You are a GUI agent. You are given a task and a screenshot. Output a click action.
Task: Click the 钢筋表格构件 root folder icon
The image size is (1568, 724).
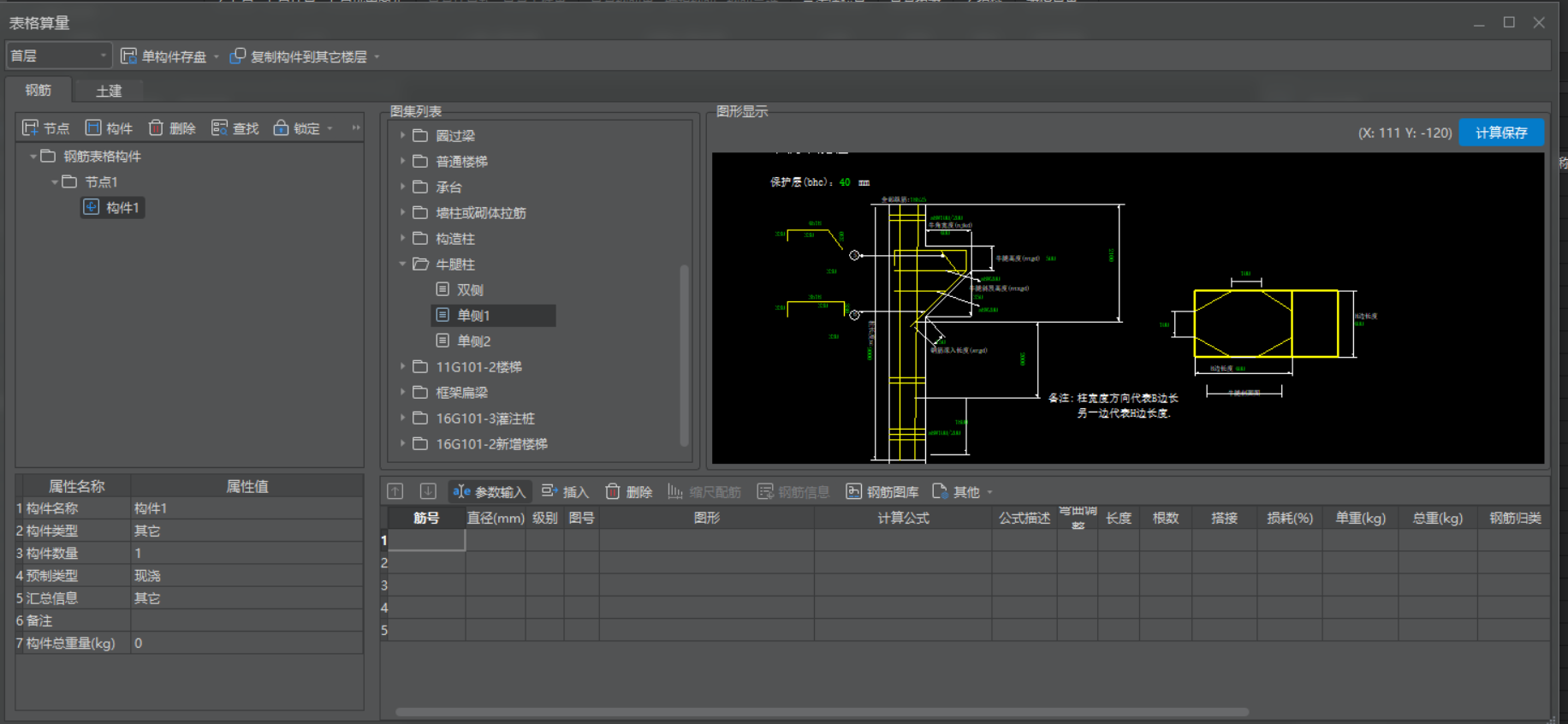pos(48,156)
